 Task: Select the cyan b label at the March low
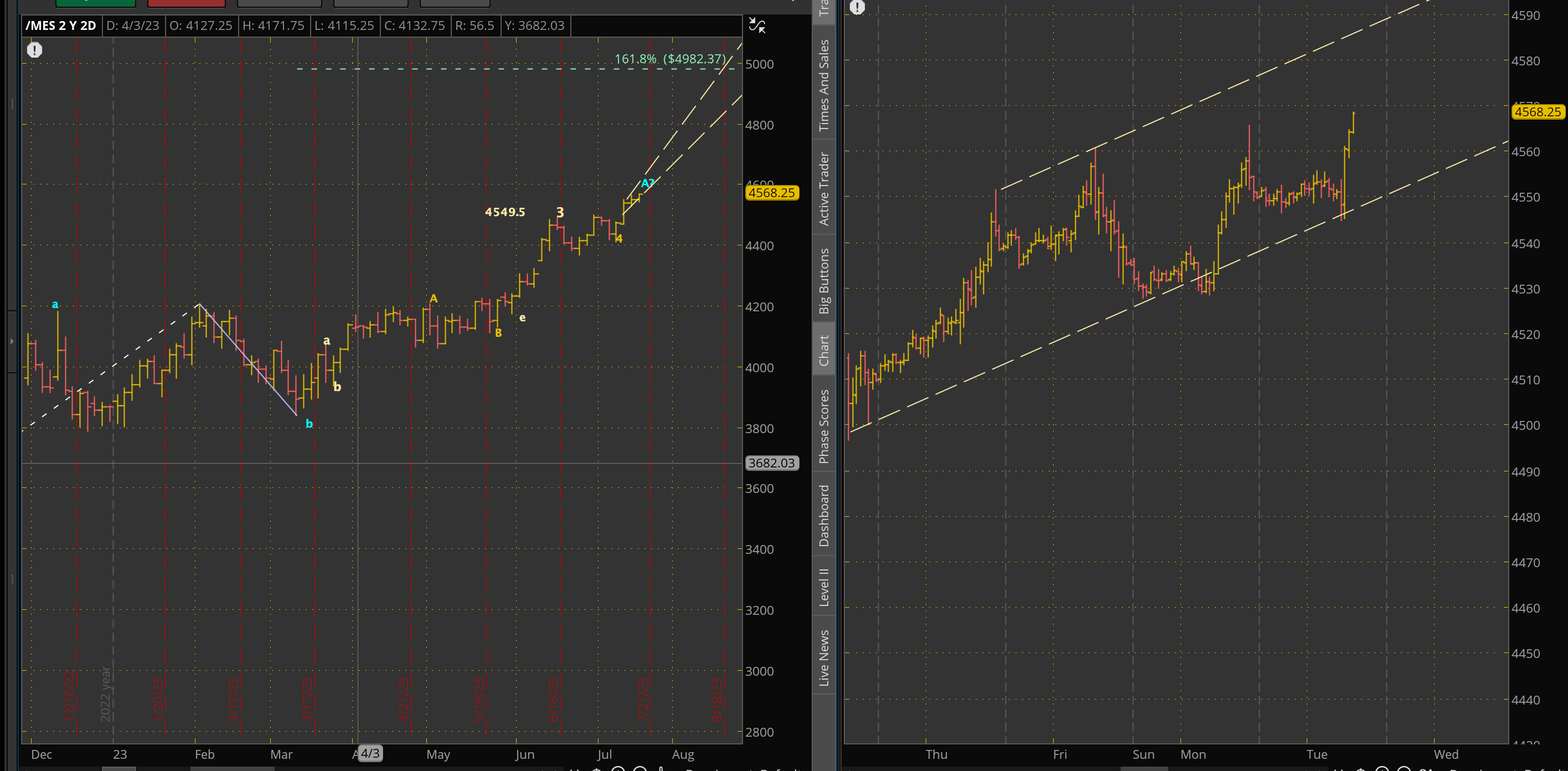[x=309, y=423]
